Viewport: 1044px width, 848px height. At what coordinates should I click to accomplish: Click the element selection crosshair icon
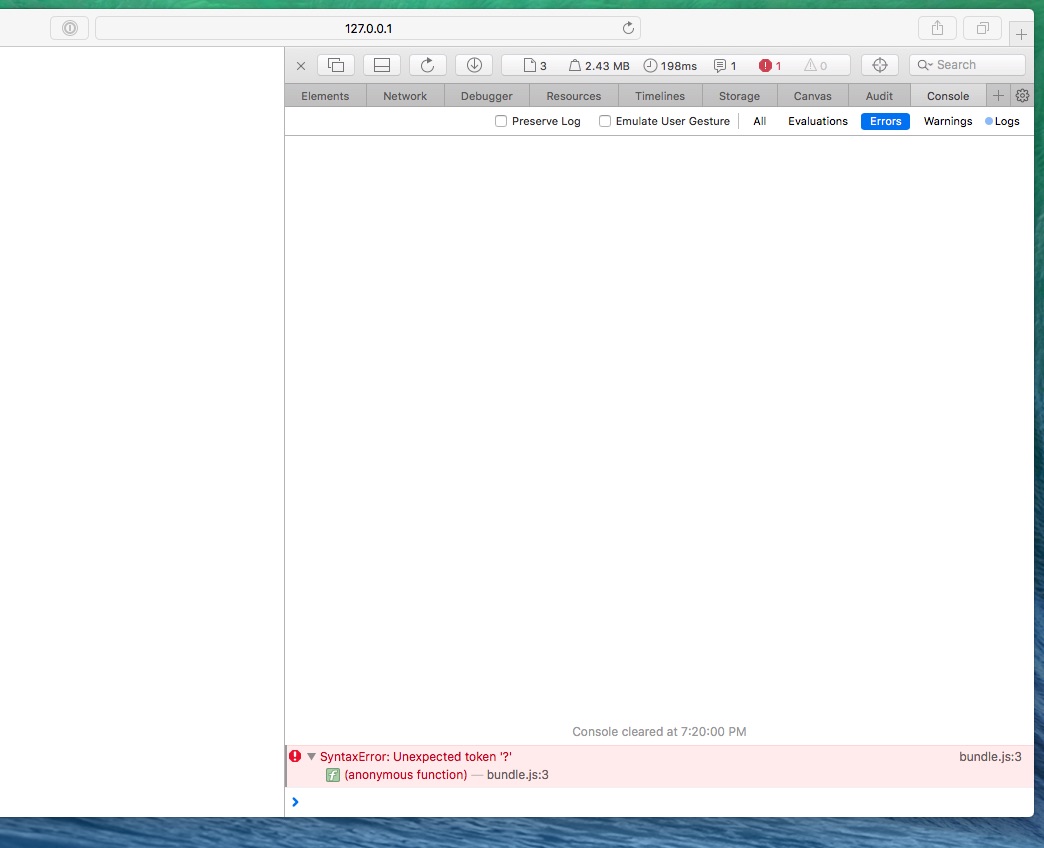coord(880,65)
